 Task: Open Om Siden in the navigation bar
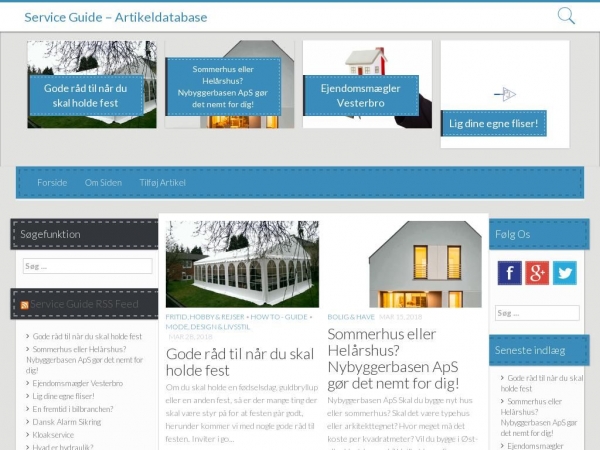coord(103,183)
